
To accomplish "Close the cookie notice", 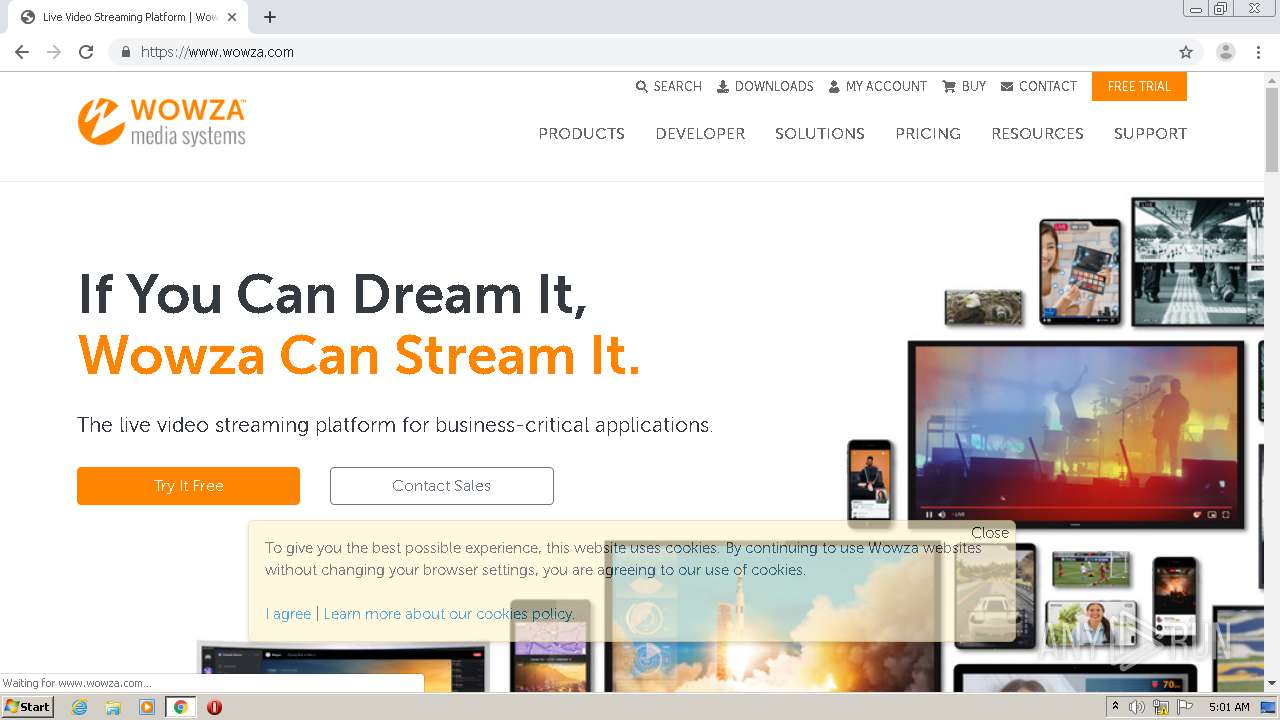I will [x=990, y=533].
